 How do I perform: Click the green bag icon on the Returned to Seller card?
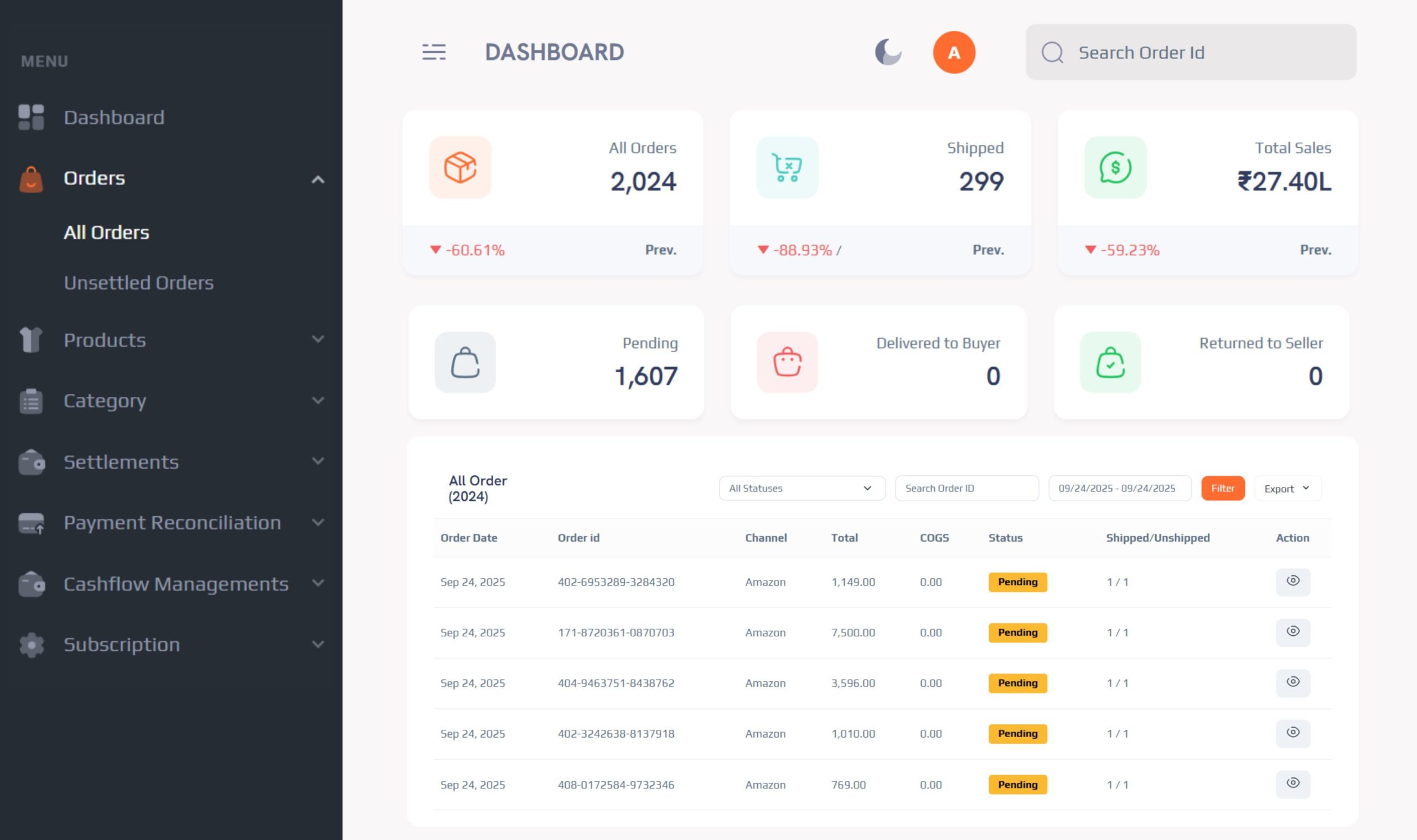click(1110, 362)
